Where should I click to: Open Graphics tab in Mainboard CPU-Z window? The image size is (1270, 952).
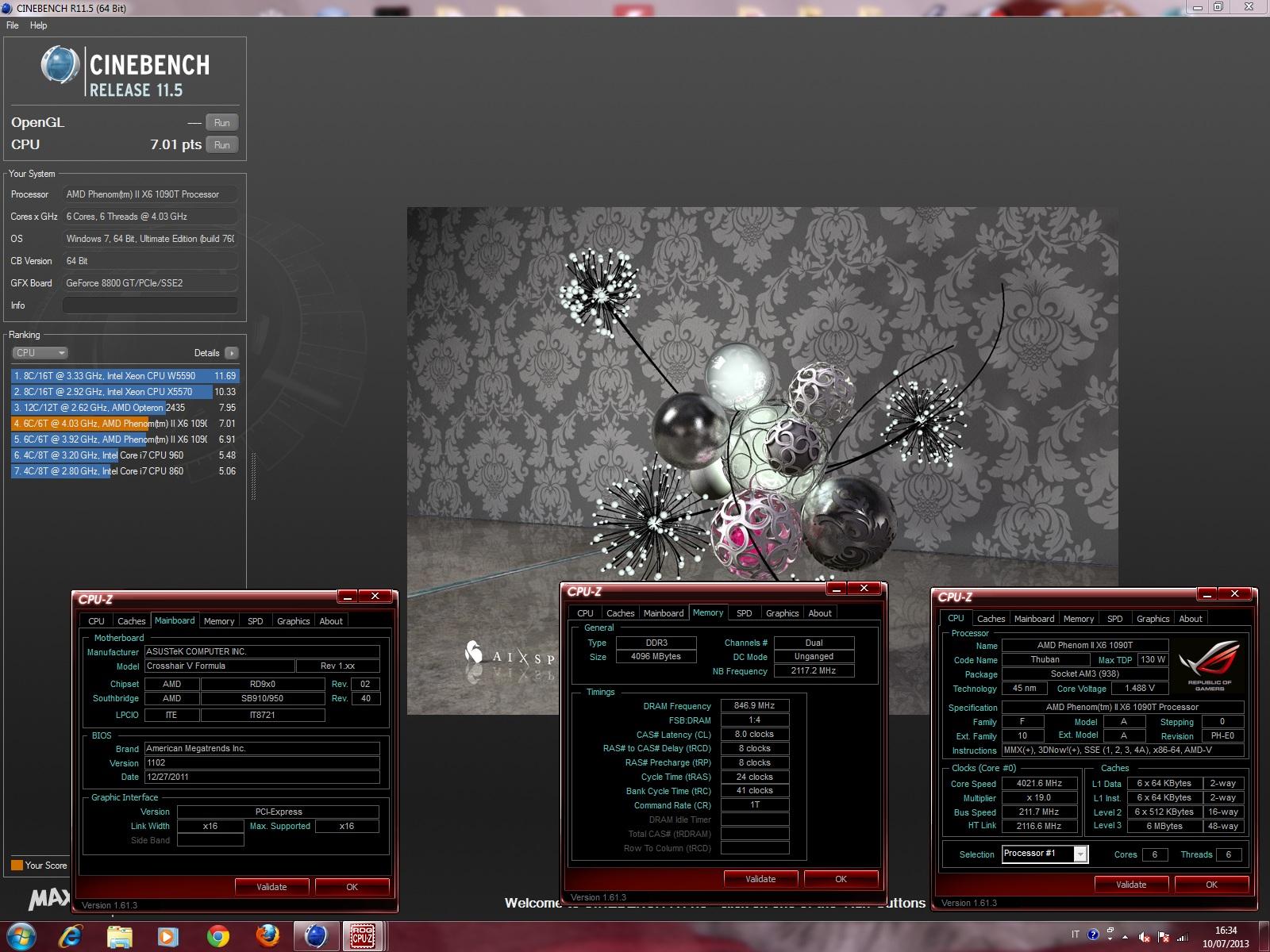tap(294, 621)
